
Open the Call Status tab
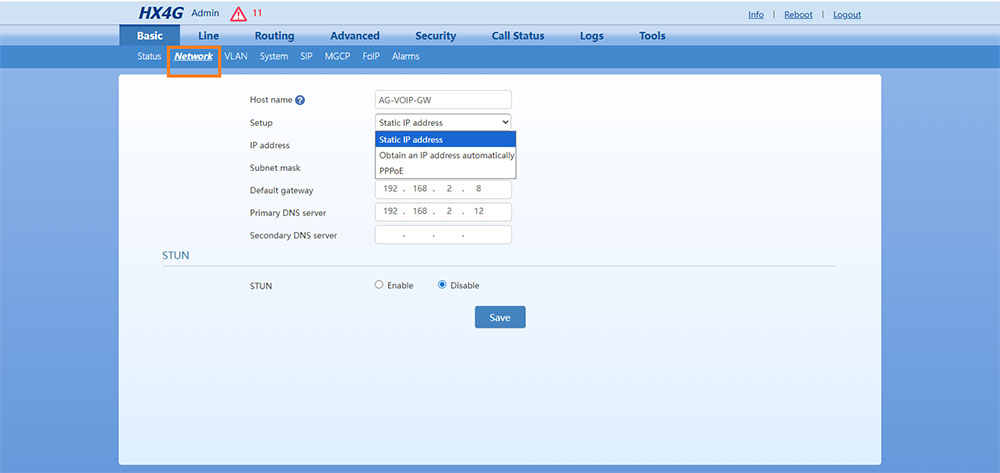pyautogui.click(x=518, y=36)
